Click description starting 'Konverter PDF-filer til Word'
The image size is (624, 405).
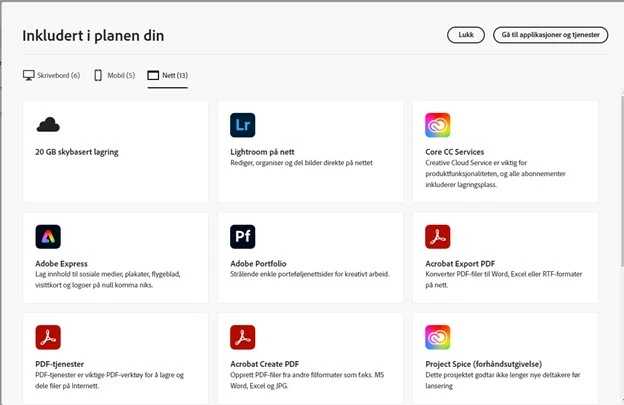(x=504, y=280)
